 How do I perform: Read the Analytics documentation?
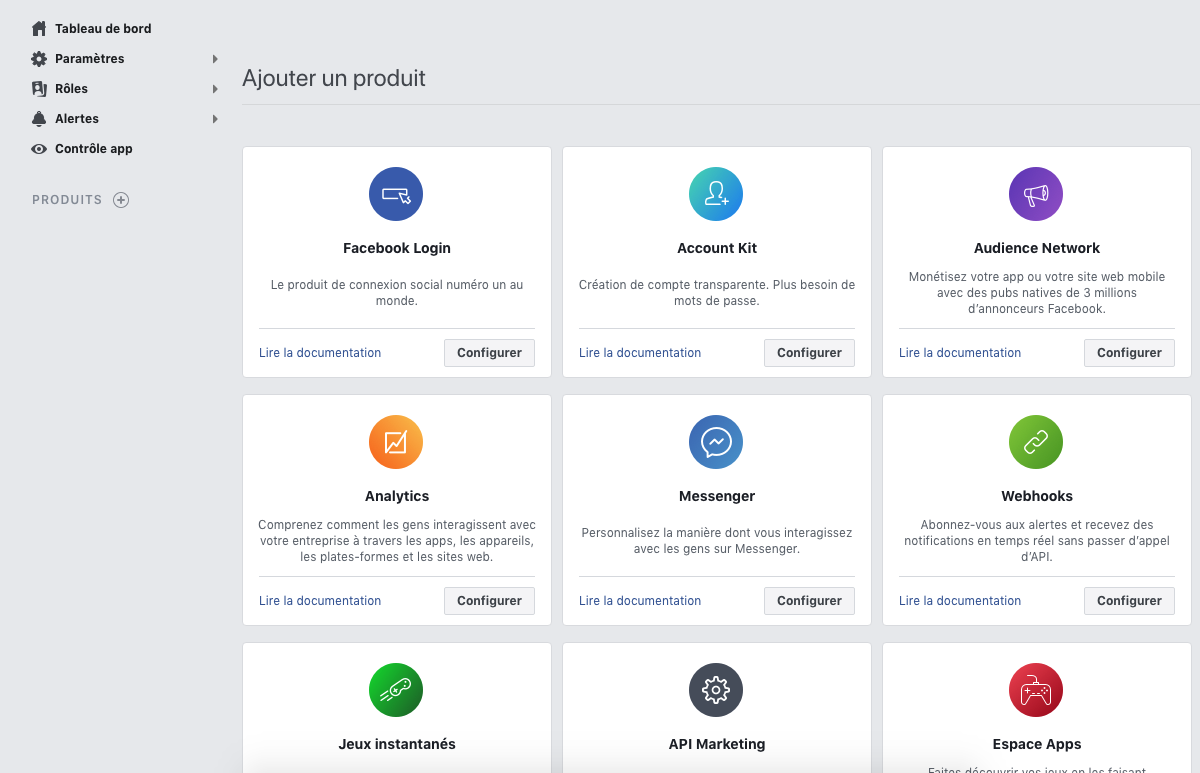tap(320, 601)
